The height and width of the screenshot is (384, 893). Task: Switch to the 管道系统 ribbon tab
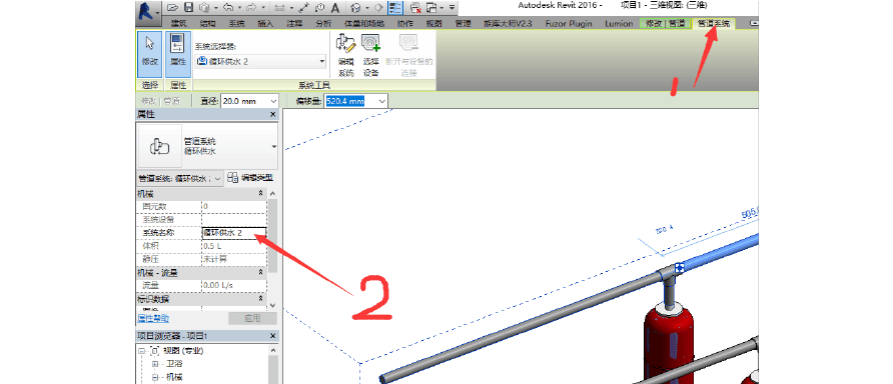tap(714, 23)
